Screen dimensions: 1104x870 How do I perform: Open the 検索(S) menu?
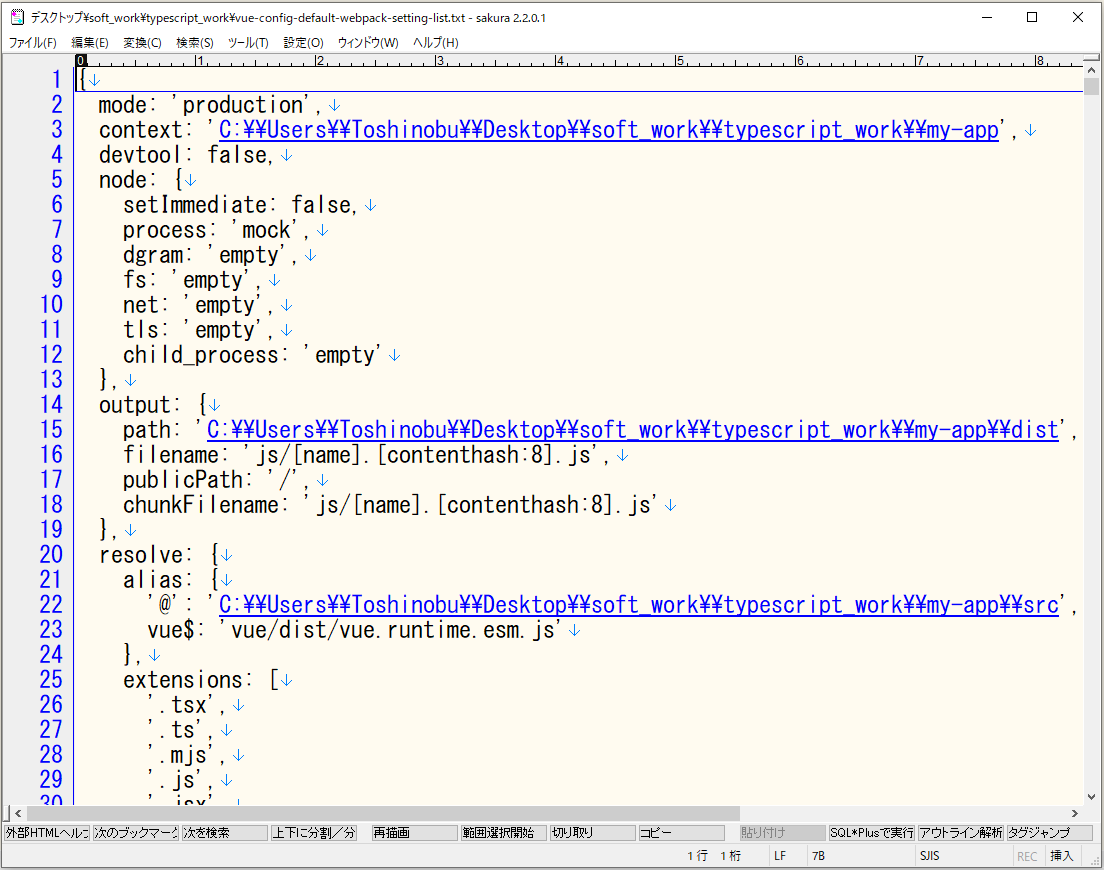click(194, 42)
